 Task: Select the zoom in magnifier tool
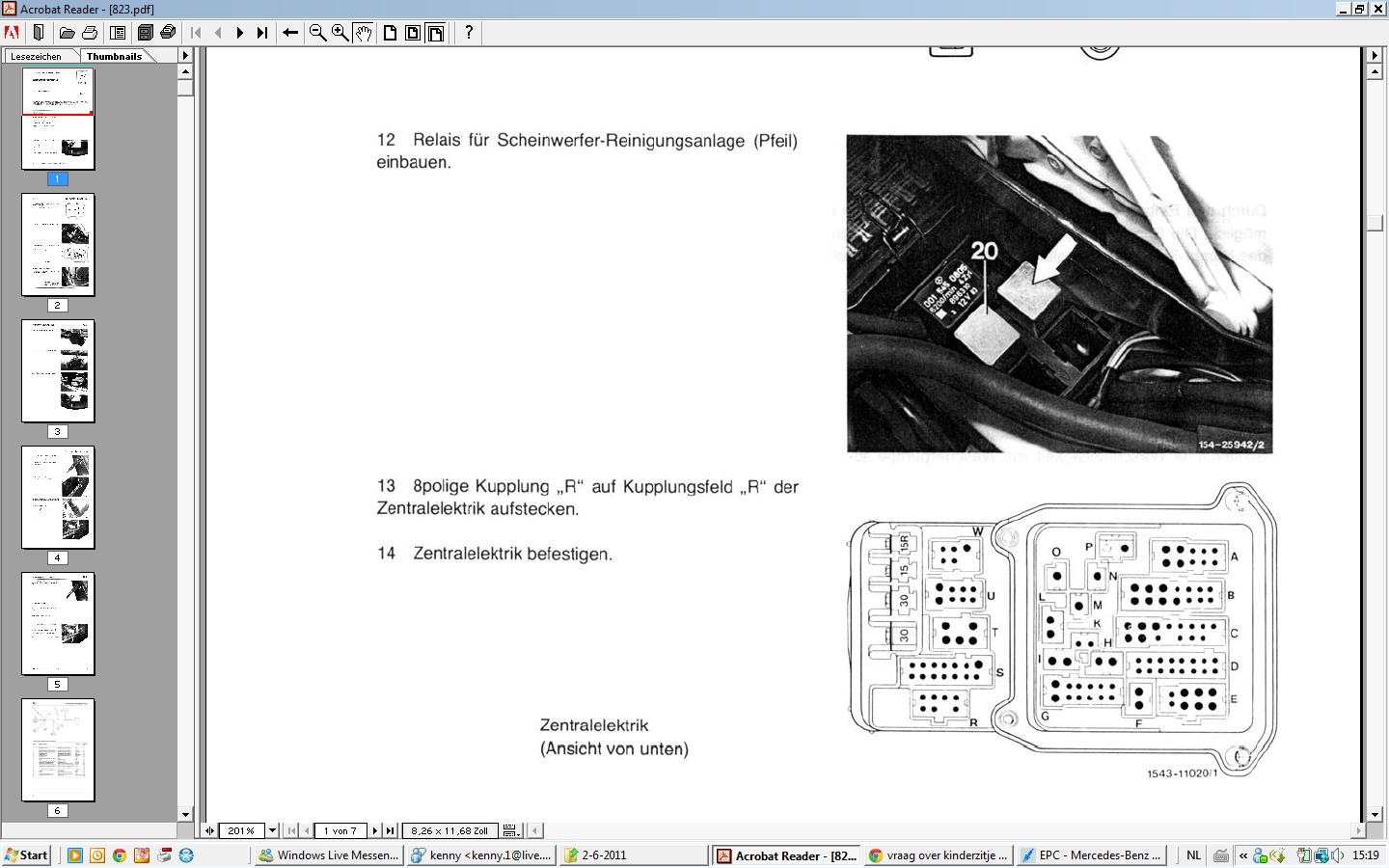click(340, 32)
